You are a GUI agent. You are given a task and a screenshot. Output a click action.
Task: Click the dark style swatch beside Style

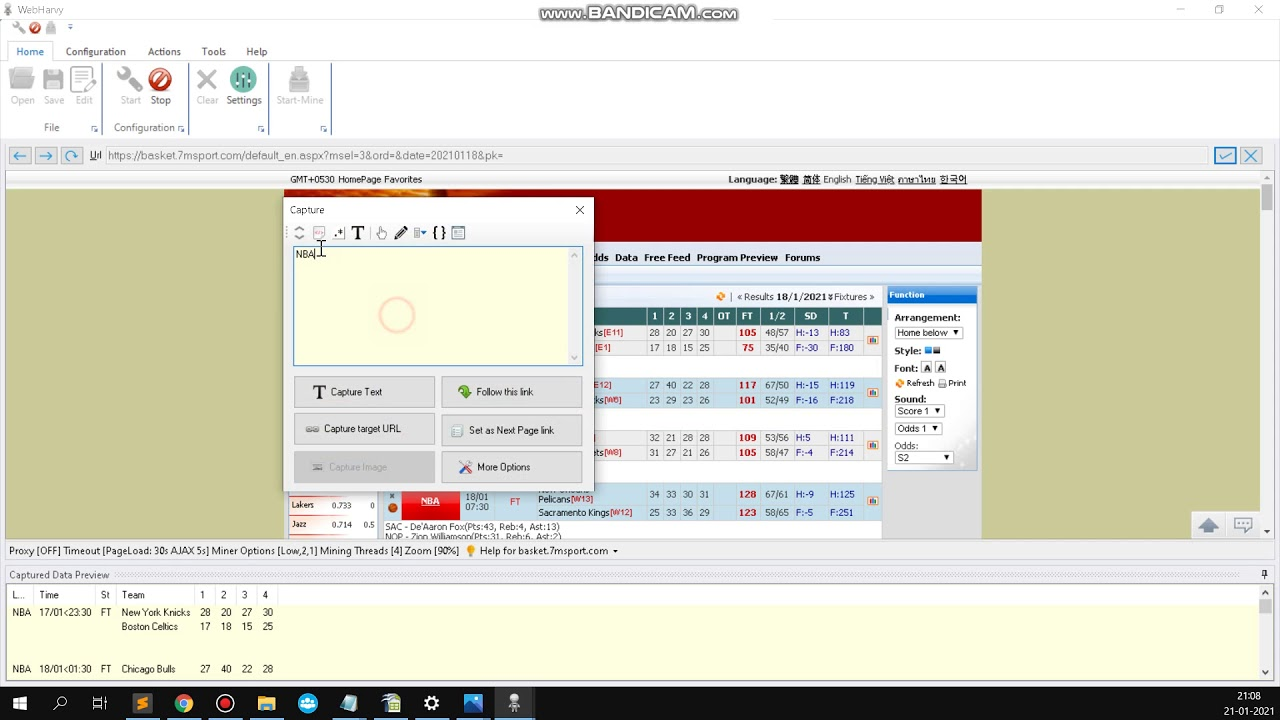click(937, 351)
